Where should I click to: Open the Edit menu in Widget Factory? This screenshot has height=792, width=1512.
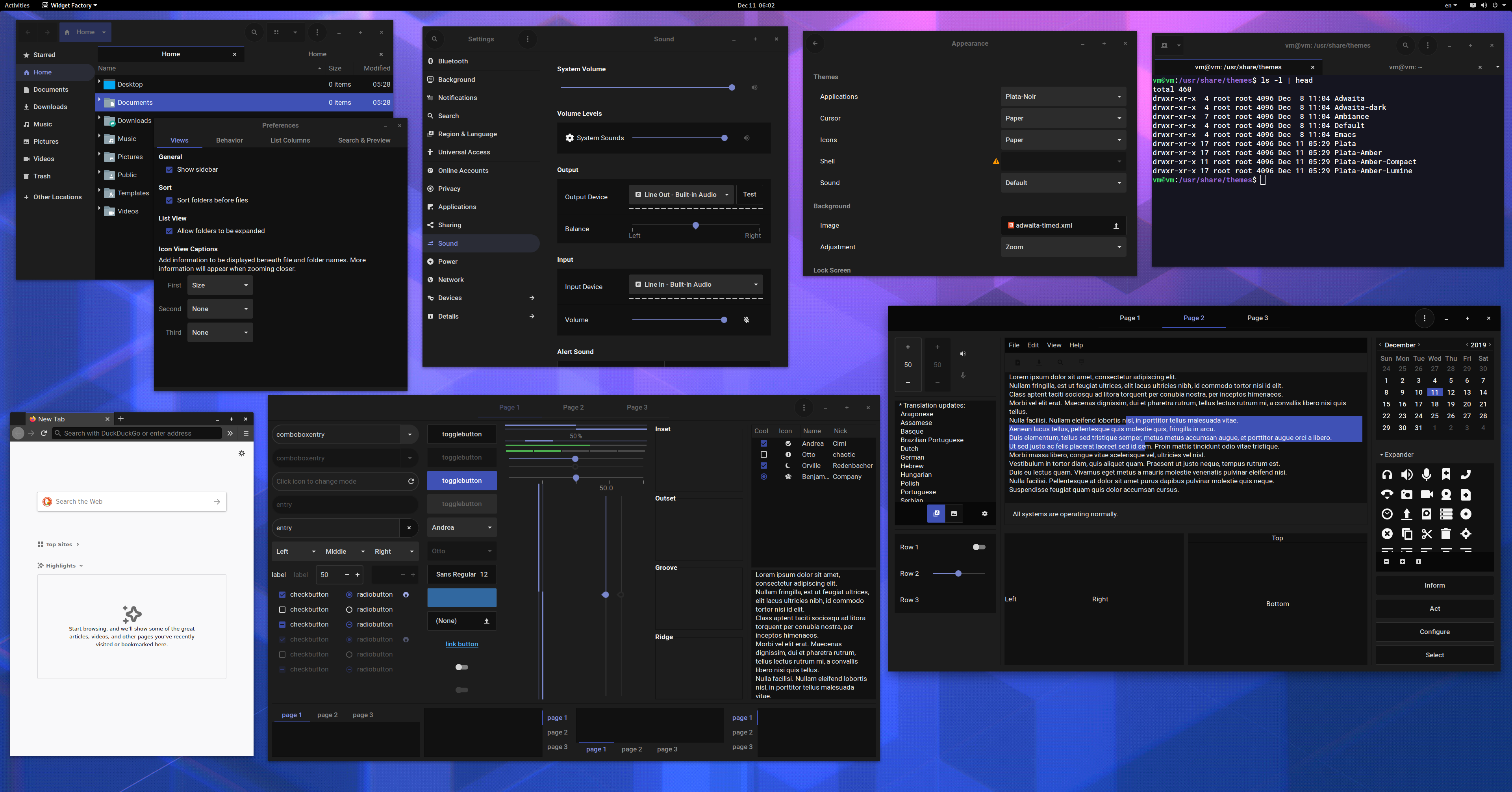pyautogui.click(x=1032, y=345)
